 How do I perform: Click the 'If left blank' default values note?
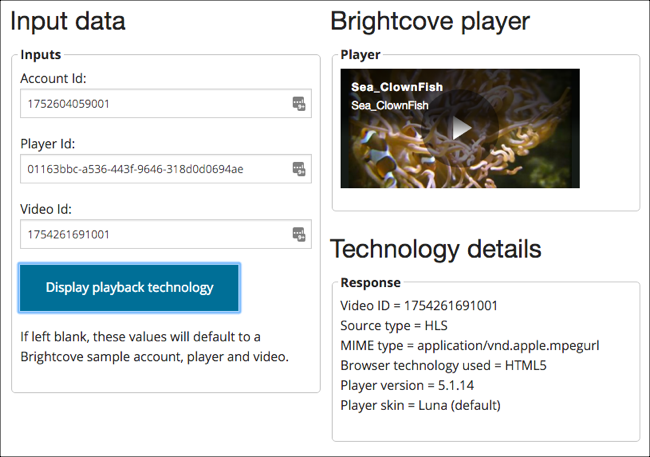(154, 346)
